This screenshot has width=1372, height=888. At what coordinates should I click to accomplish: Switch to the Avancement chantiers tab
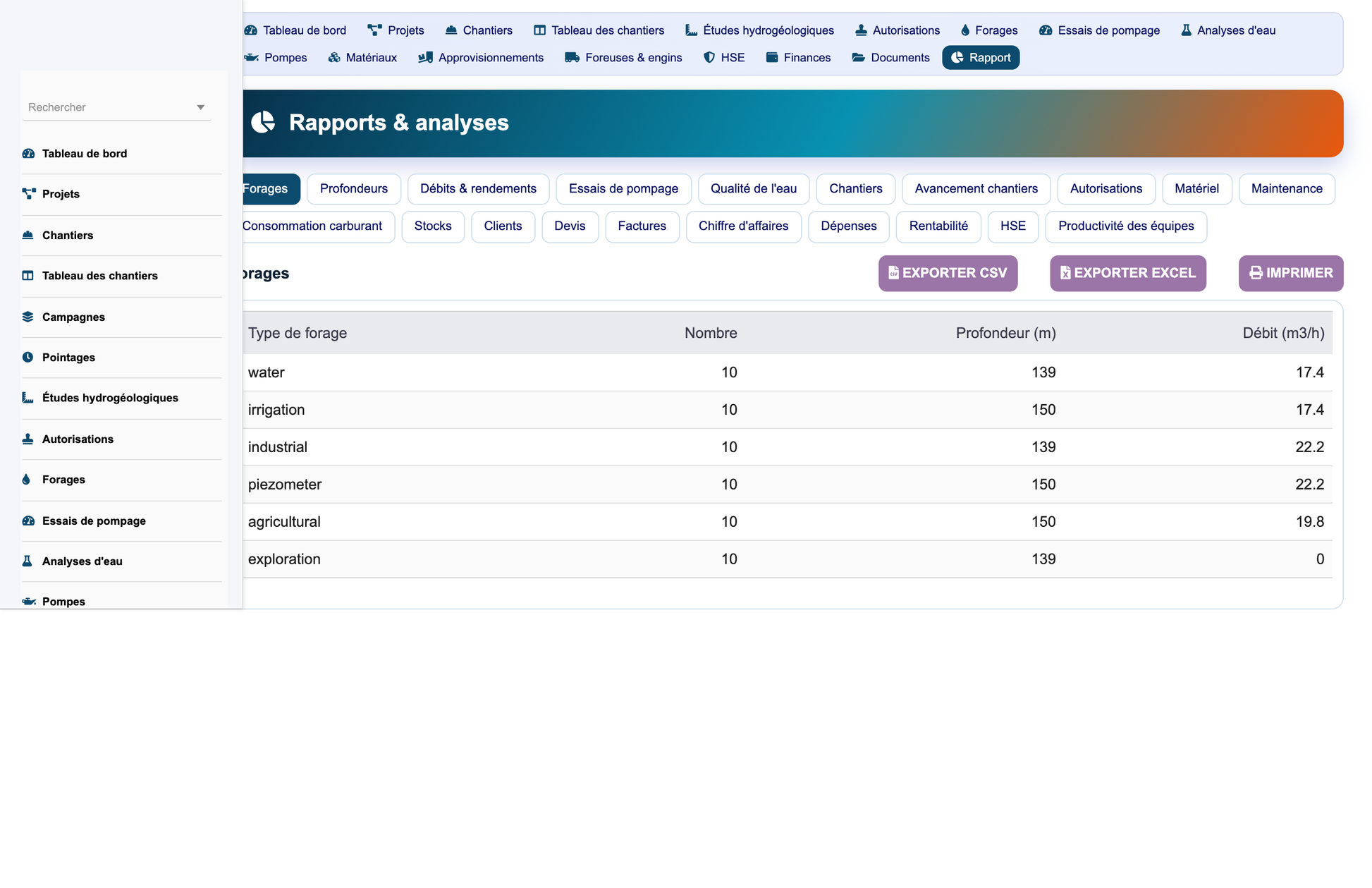(x=976, y=189)
